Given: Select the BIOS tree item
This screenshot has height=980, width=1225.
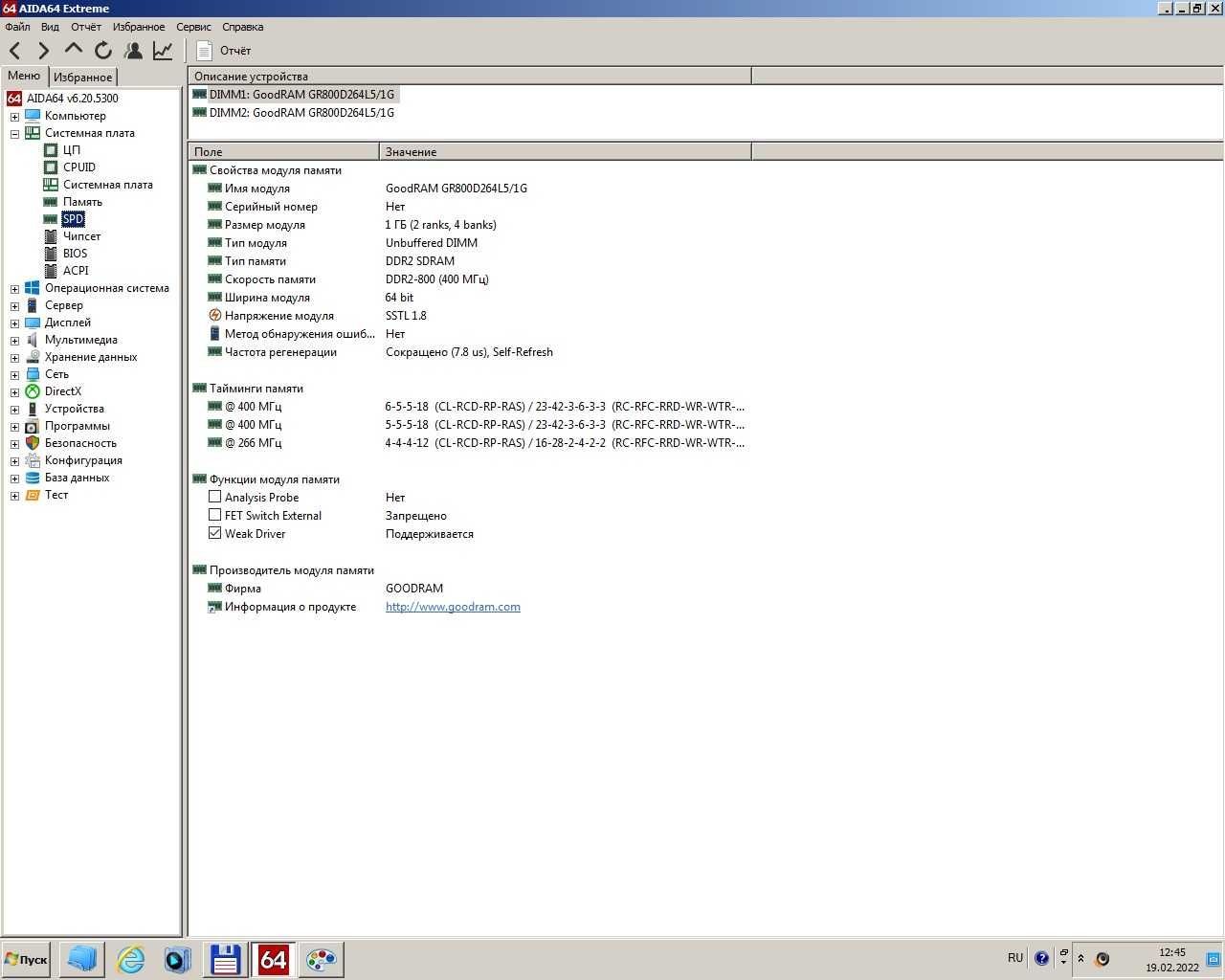Looking at the screenshot, I should pyautogui.click(x=75, y=254).
